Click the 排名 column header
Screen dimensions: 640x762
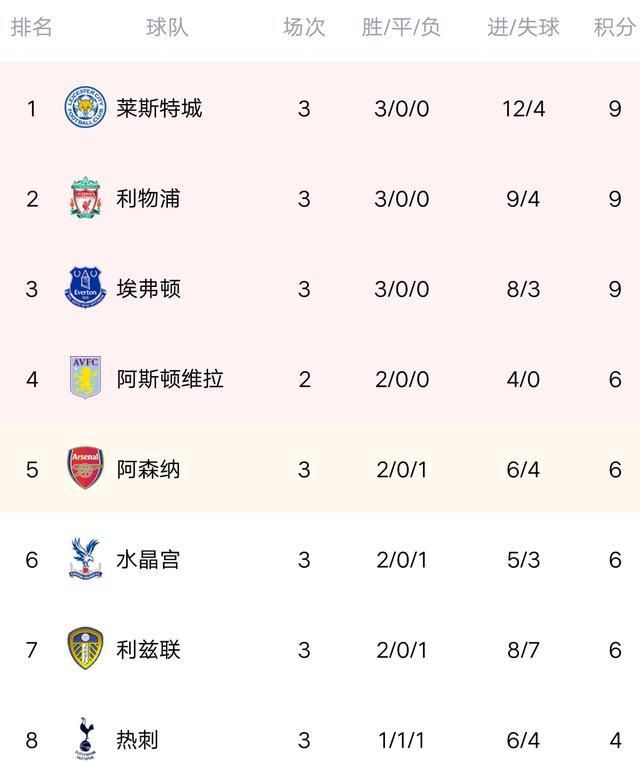pyautogui.click(x=32, y=27)
